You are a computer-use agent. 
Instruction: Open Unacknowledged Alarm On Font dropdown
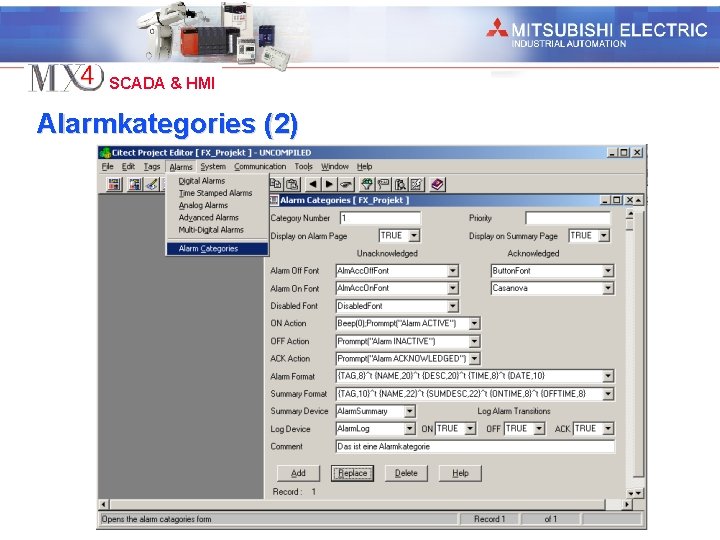453,288
